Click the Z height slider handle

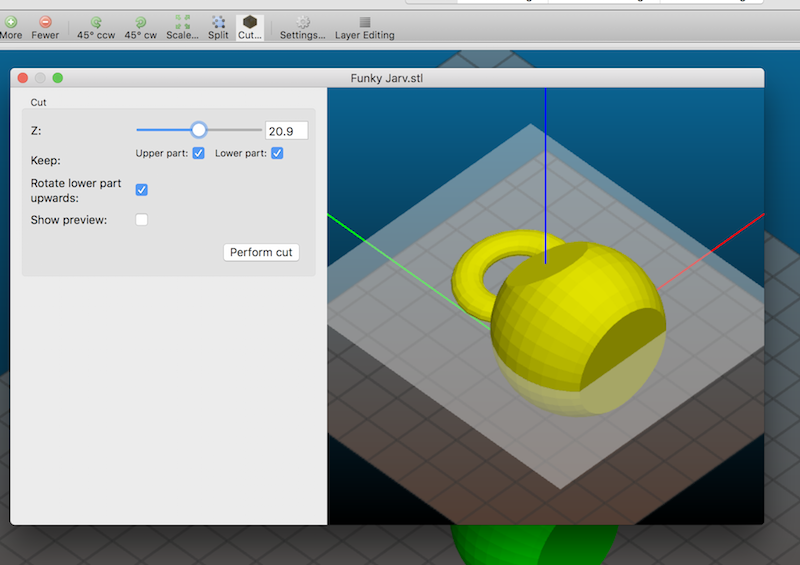pyautogui.click(x=198, y=130)
